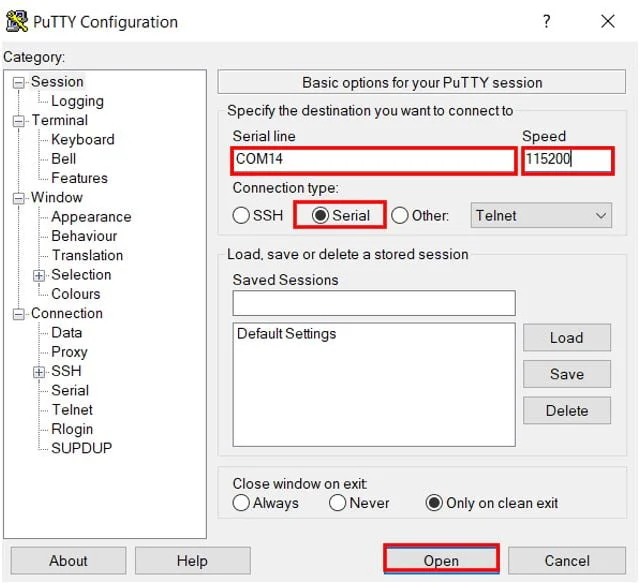Open the Telnet connection type dropdown
This screenshot has height=583, width=640.
coord(541,215)
